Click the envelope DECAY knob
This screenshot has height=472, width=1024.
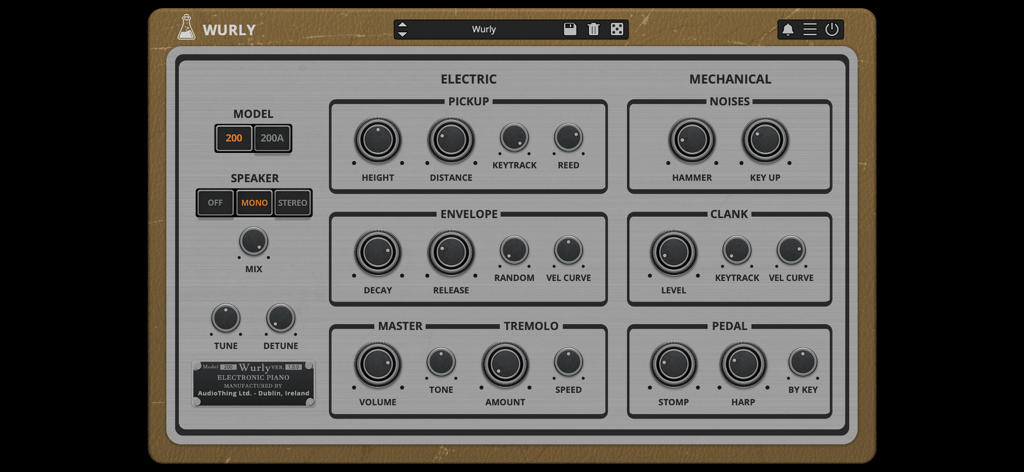[x=377, y=253]
